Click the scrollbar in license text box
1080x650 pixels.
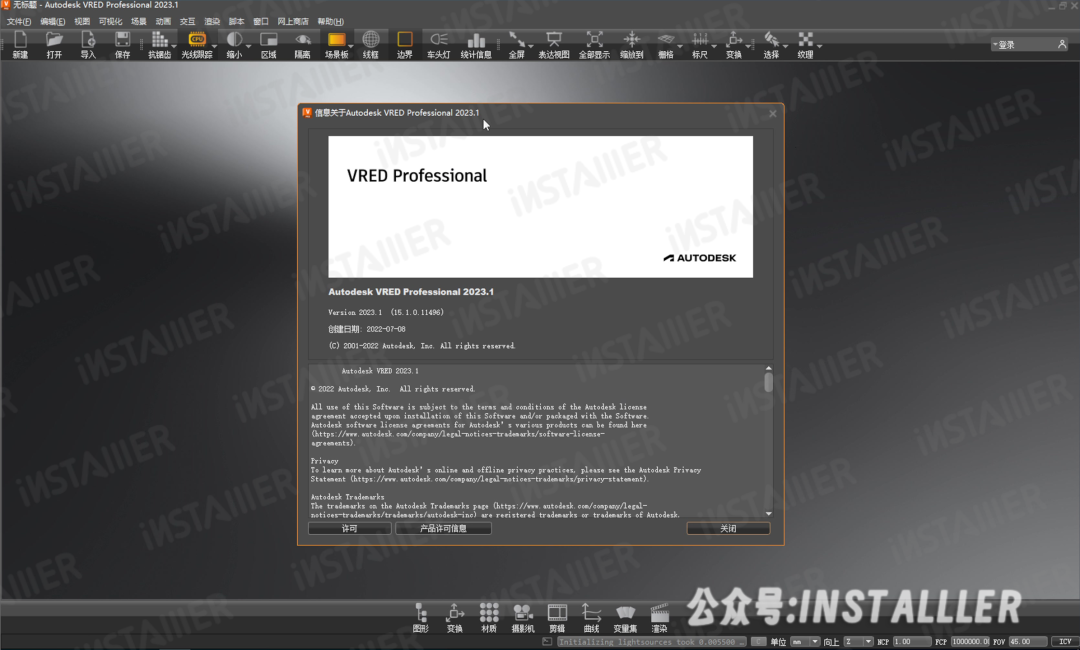[769, 382]
